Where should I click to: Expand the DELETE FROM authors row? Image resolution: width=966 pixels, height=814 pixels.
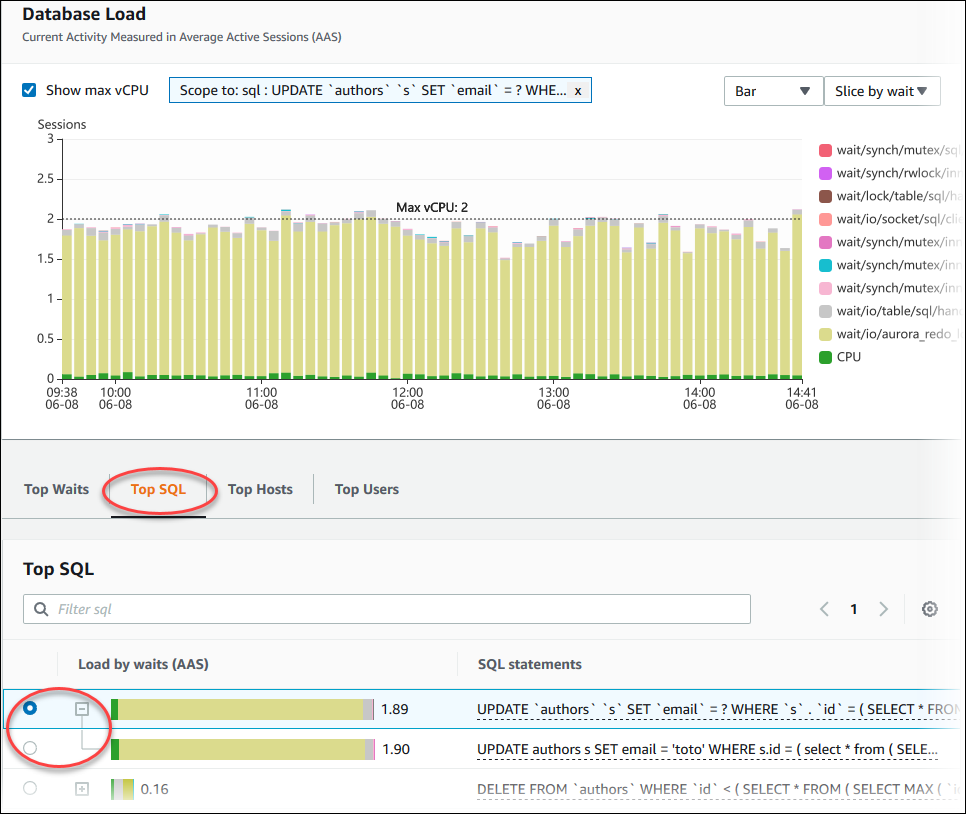(x=84, y=788)
